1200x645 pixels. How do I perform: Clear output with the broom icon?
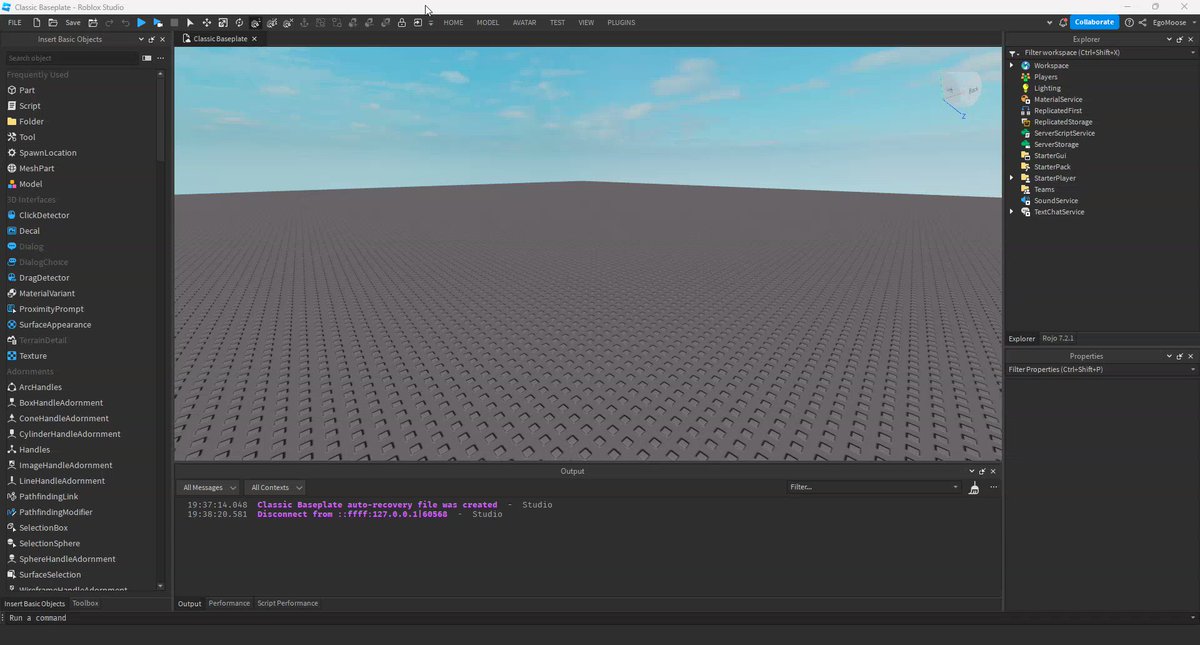click(974, 487)
